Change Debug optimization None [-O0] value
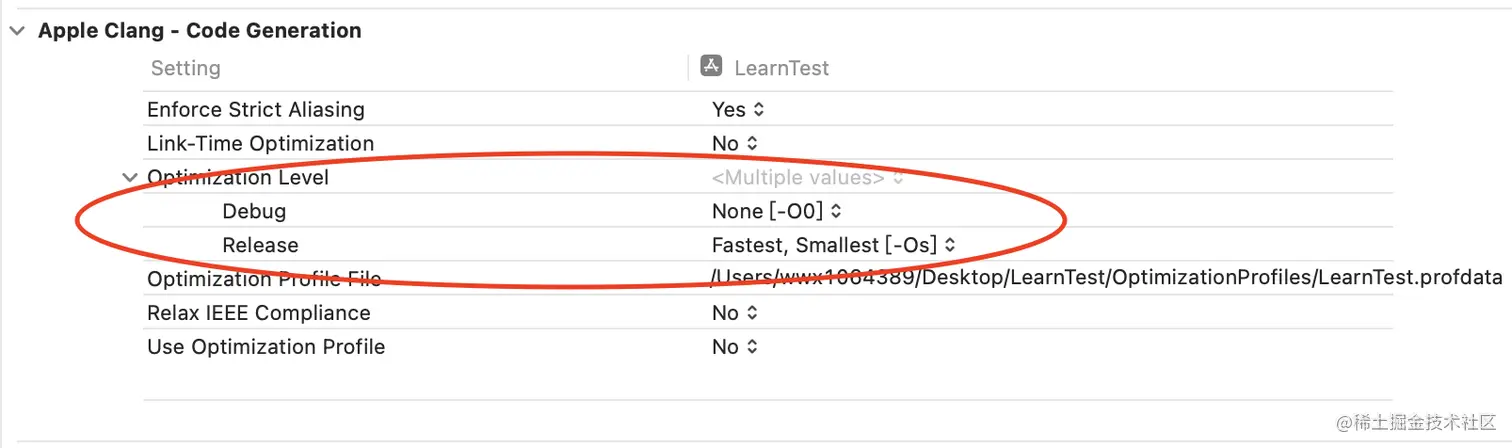Image resolution: width=1512 pixels, height=448 pixels. pyautogui.click(x=776, y=212)
